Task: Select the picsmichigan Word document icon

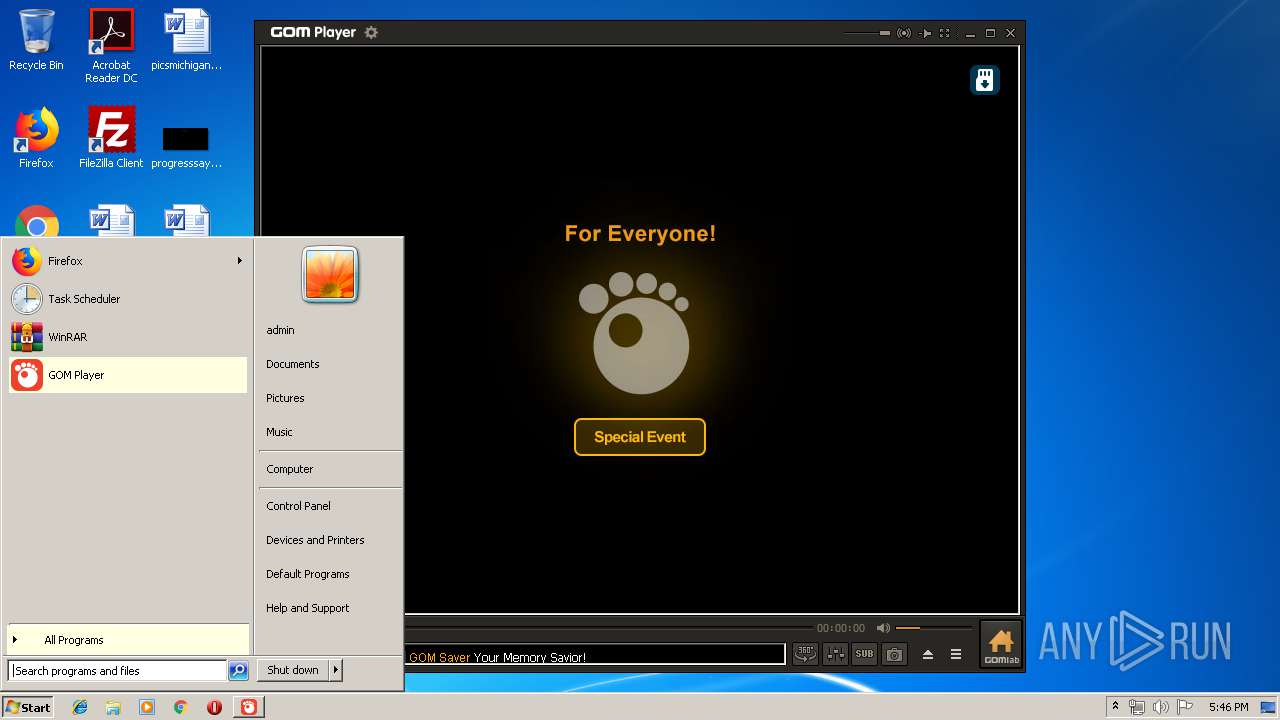Action: 187,40
